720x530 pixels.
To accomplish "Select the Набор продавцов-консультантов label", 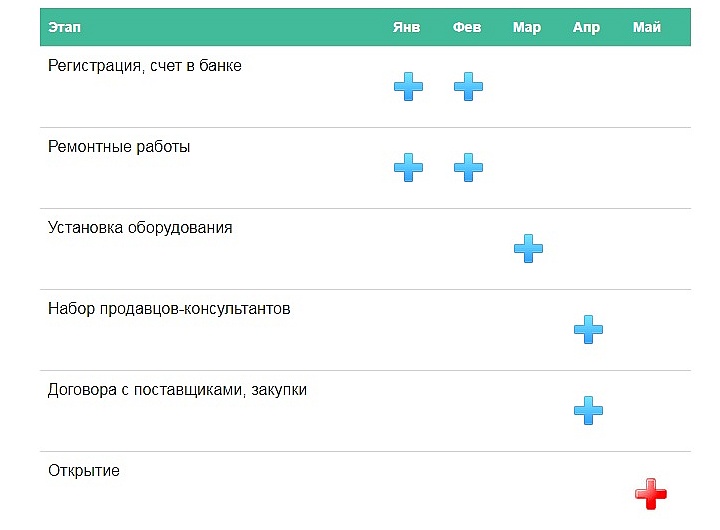I will pyautogui.click(x=169, y=309).
